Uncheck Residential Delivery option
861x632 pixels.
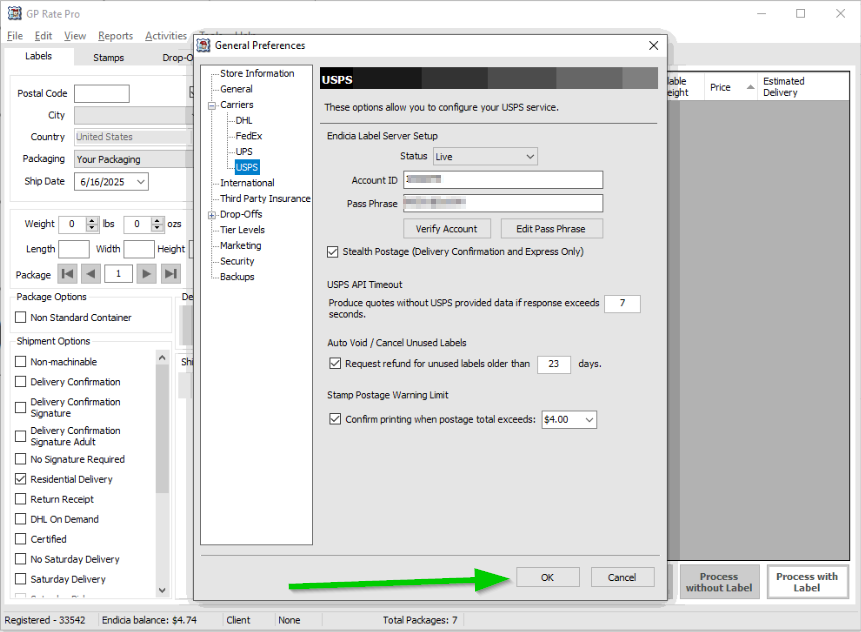click(21, 479)
